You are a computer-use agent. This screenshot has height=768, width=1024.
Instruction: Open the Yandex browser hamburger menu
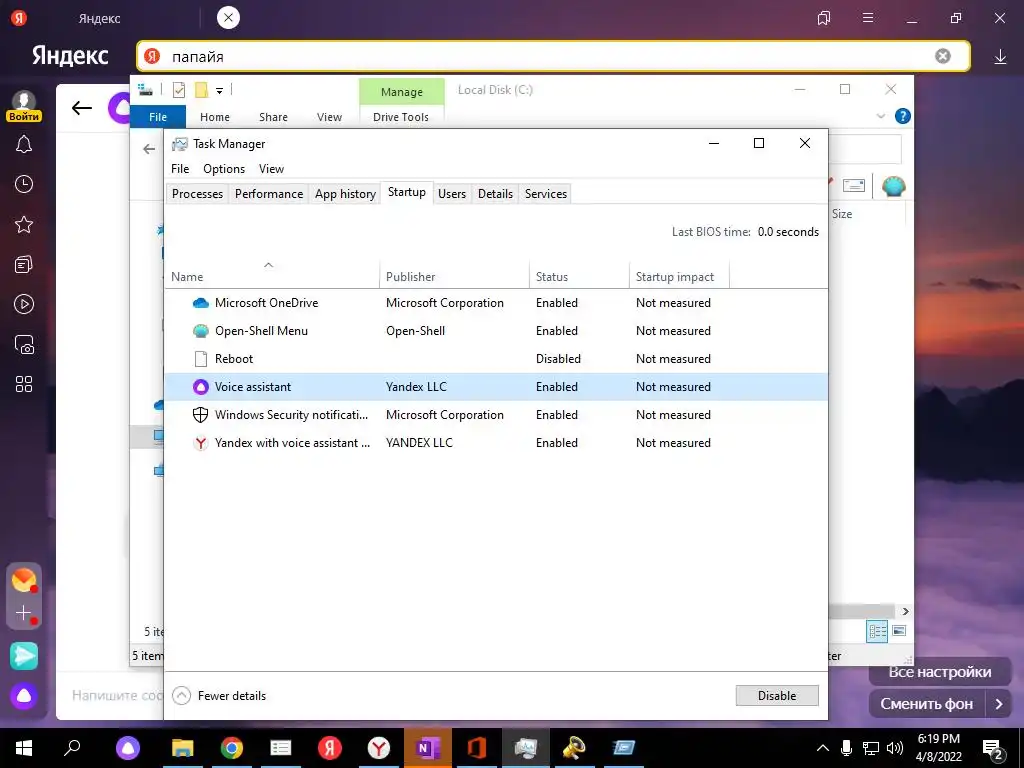(x=868, y=18)
